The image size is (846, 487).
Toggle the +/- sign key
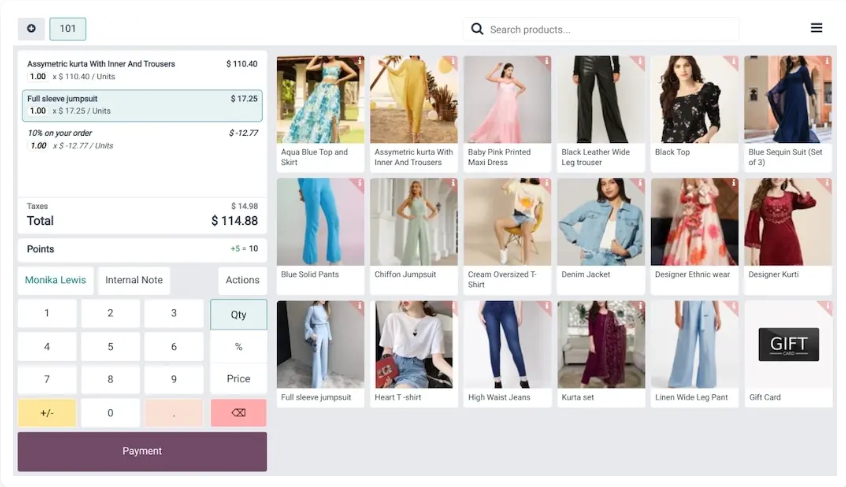point(46,412)
